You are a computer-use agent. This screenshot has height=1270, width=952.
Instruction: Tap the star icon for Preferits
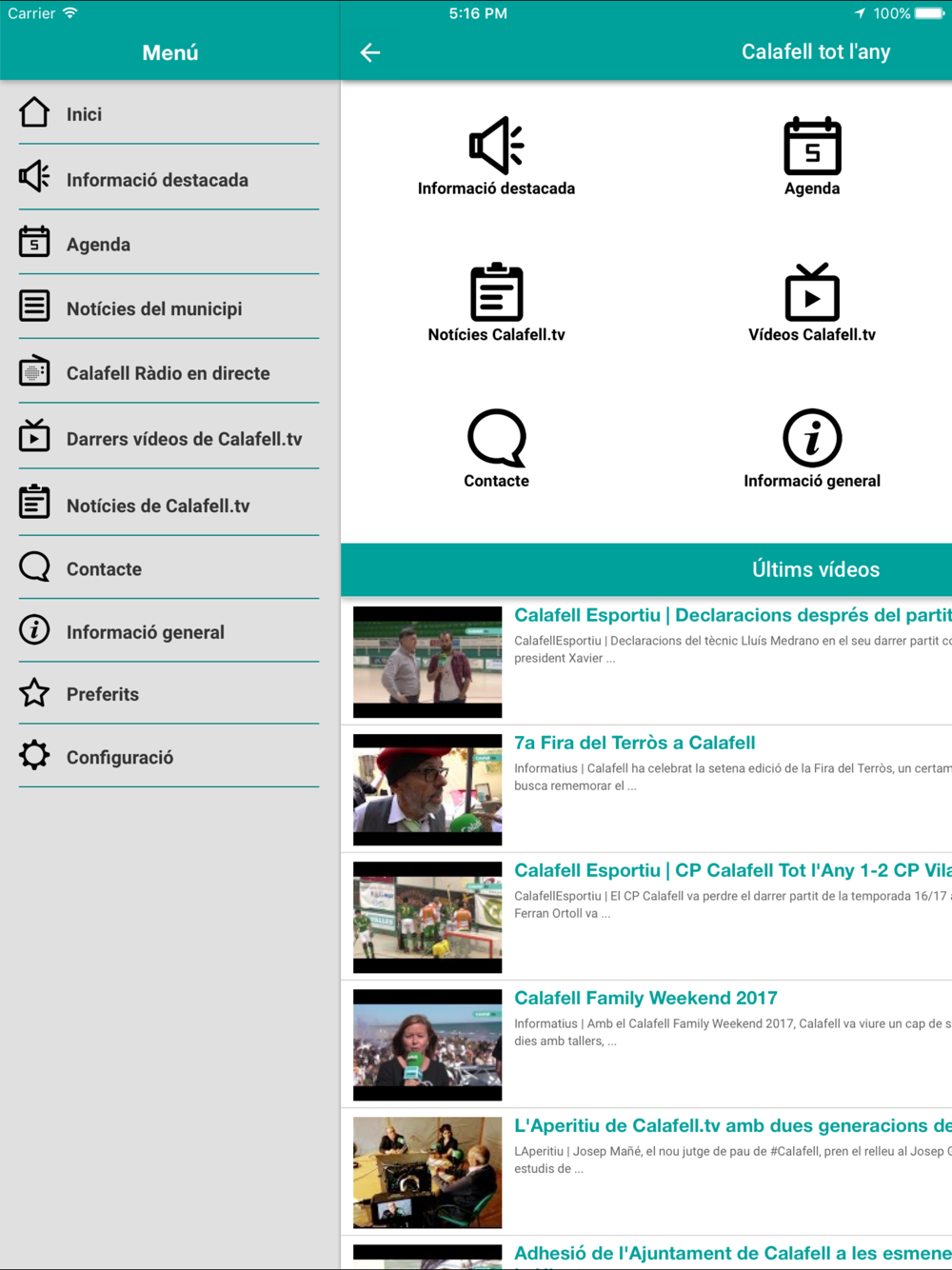coord(34,692)
